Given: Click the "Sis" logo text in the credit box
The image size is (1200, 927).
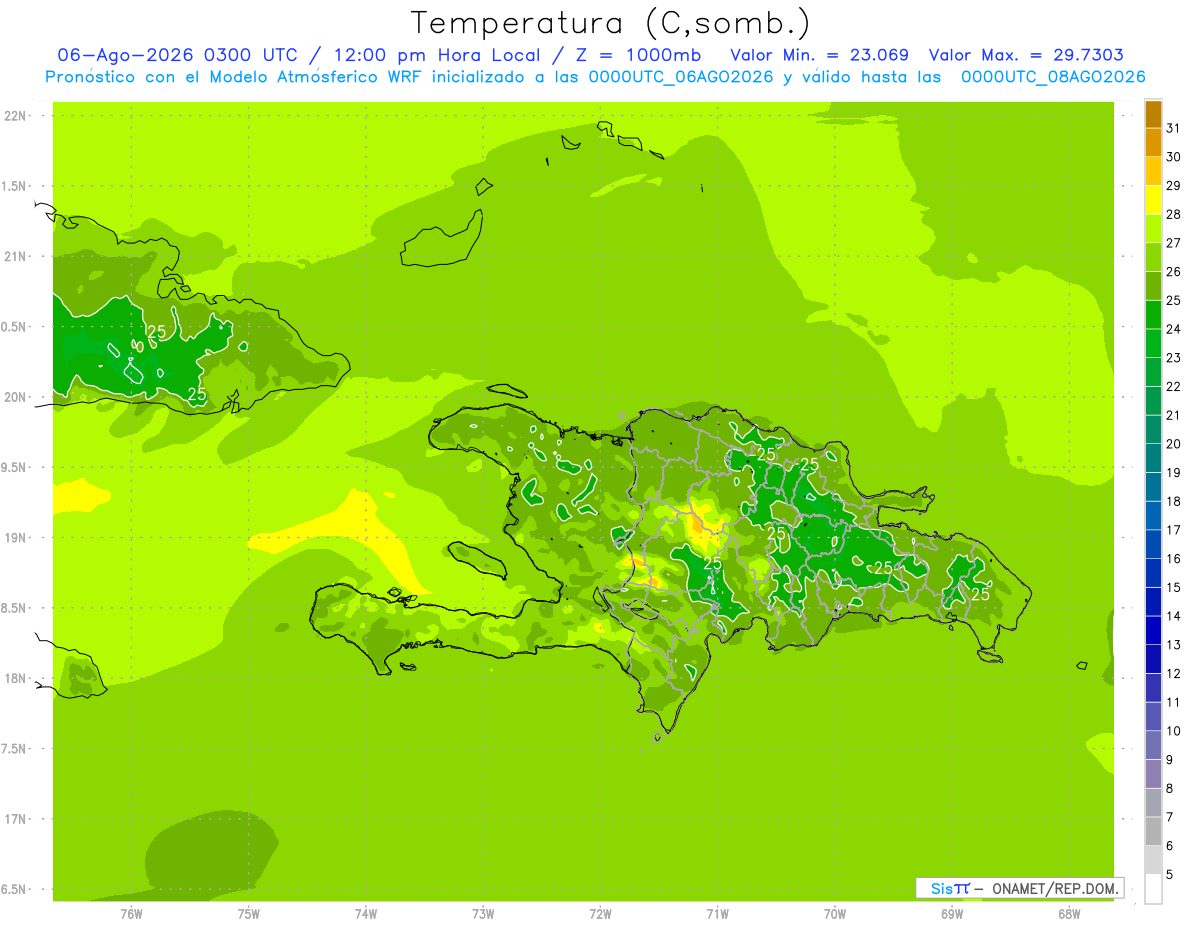Looking at the screenshot, I should click(940, 888).
